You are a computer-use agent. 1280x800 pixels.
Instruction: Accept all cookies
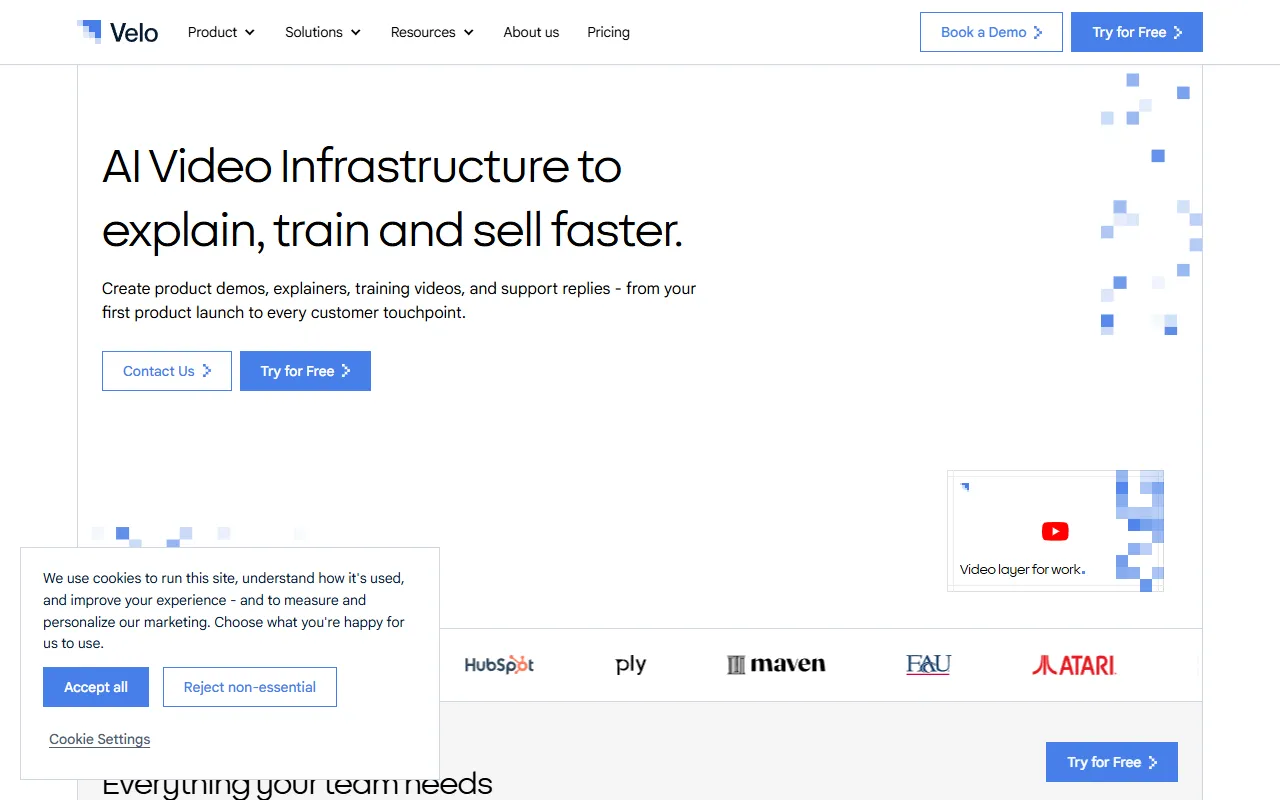(x=96, y=687)
